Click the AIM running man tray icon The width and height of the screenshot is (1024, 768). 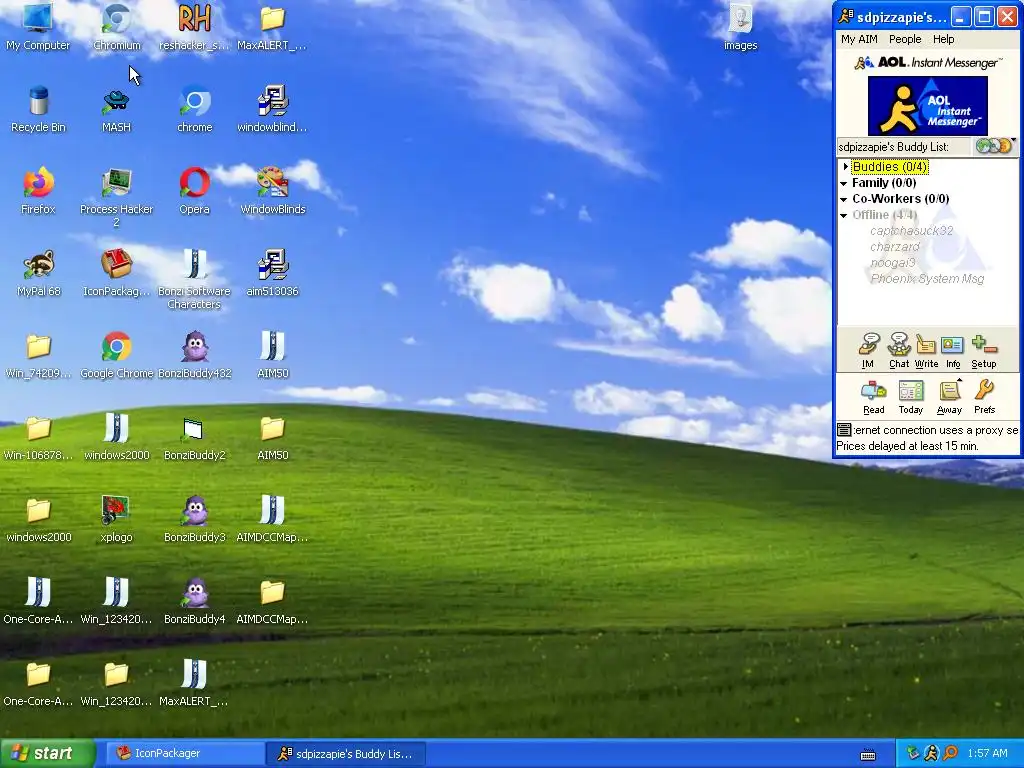[x=931, y=753]
